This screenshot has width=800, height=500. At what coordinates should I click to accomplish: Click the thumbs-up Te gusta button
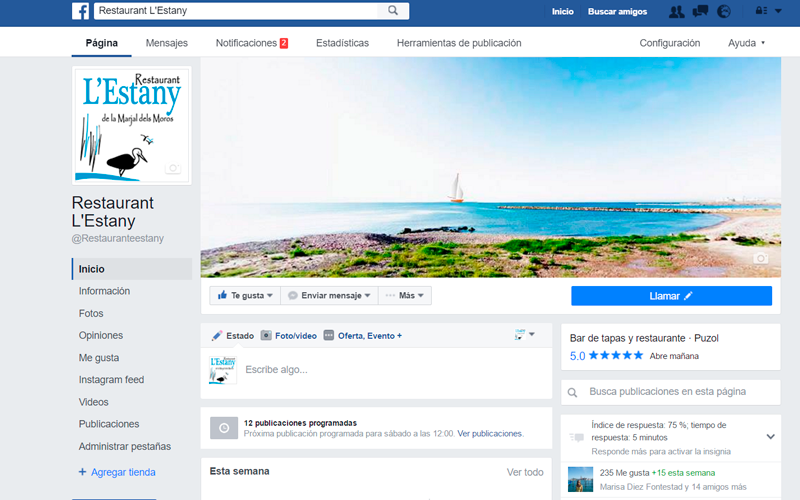point(245,295)
